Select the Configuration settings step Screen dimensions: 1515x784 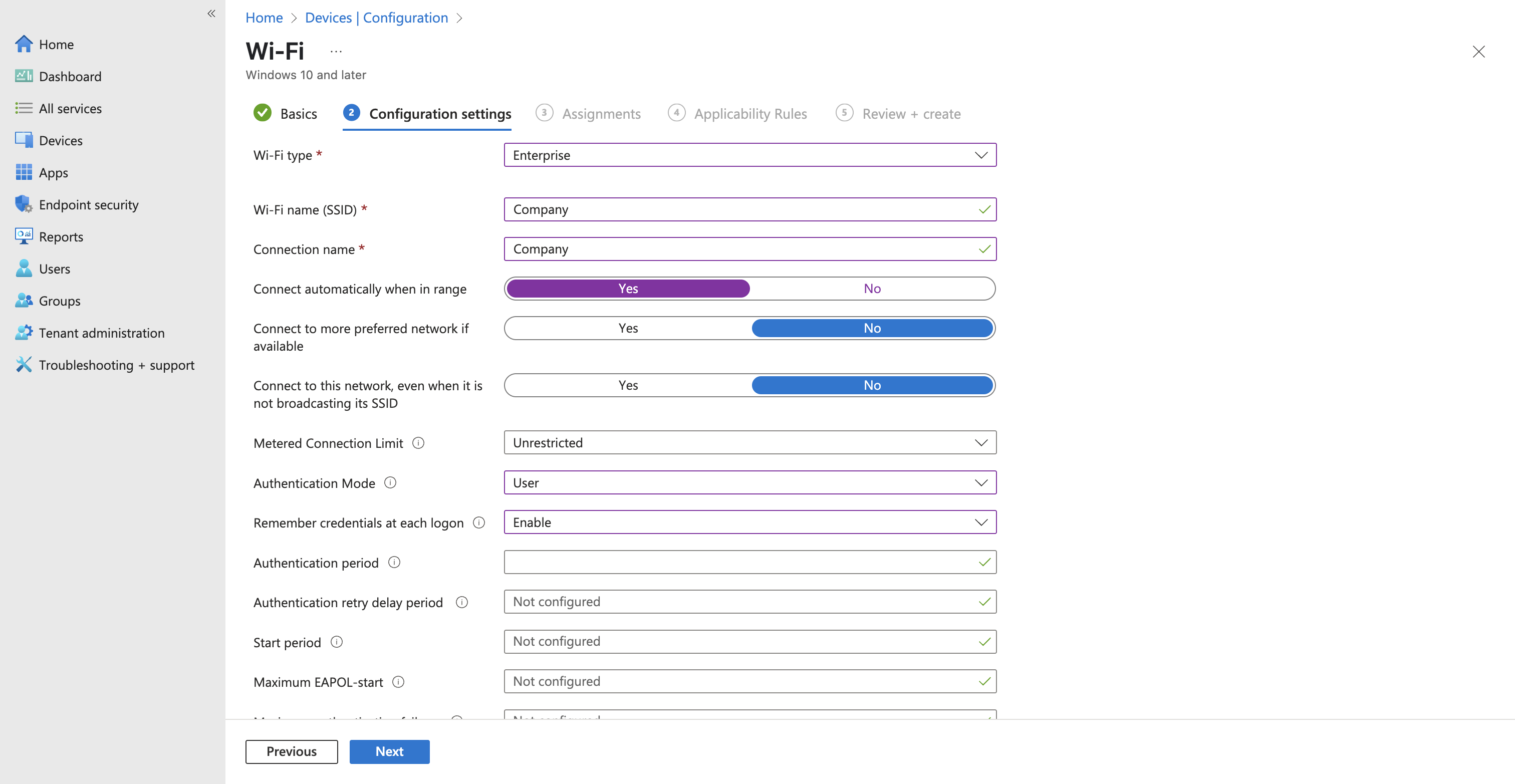pos(427,114)
